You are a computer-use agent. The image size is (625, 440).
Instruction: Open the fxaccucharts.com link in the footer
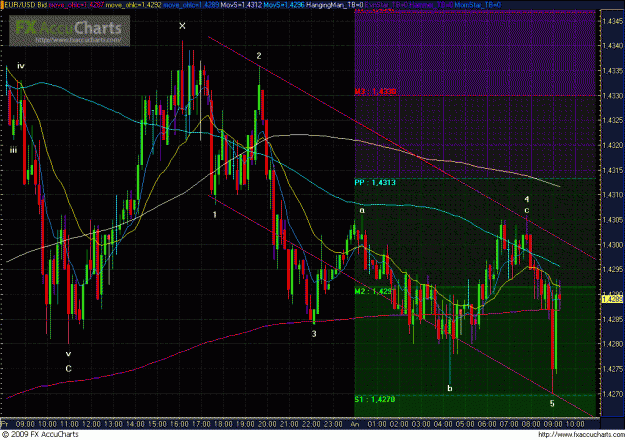[x=581, y=434]
